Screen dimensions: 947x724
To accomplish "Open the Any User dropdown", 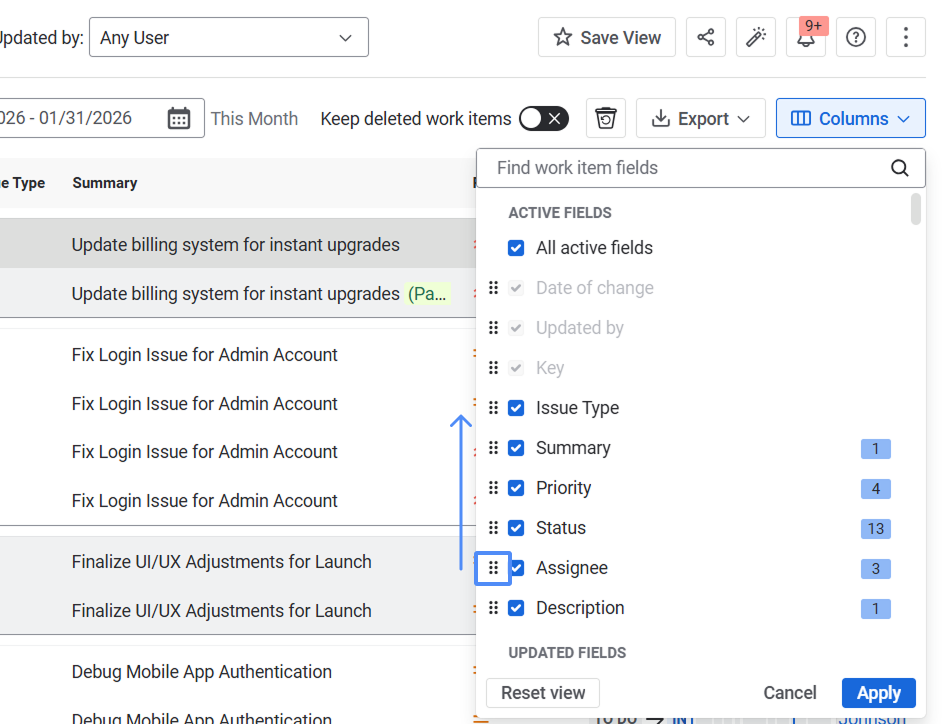I will pyautogui.click(x=228, y=38).
